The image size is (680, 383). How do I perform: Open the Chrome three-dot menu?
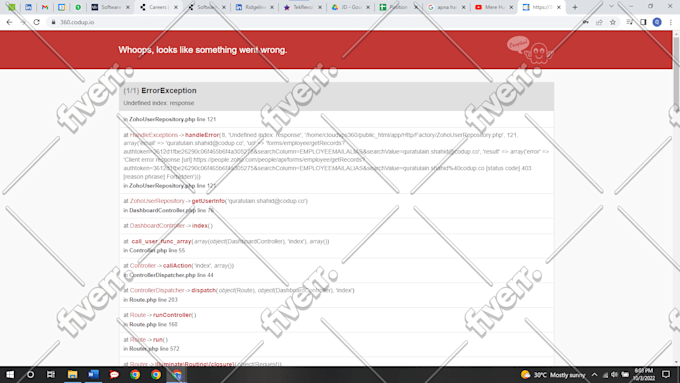click(671, 22)
